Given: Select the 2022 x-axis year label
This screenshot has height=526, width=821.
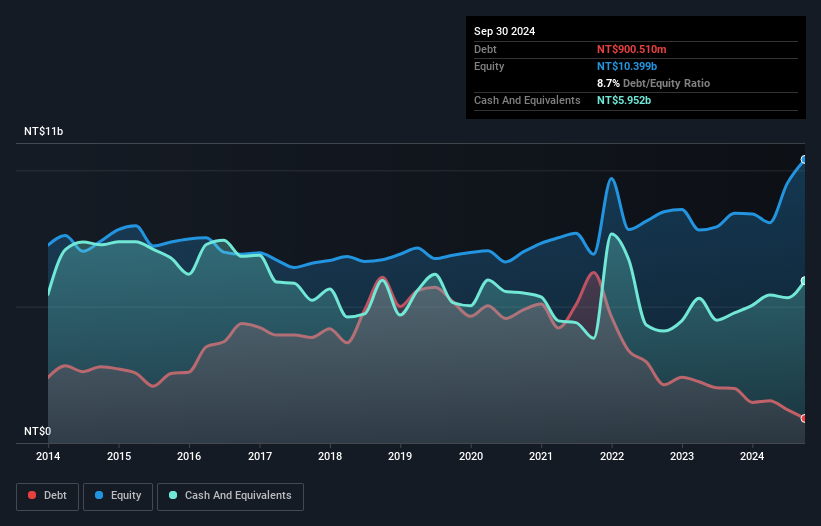Looking at the screenshot, I should point(612,457).
